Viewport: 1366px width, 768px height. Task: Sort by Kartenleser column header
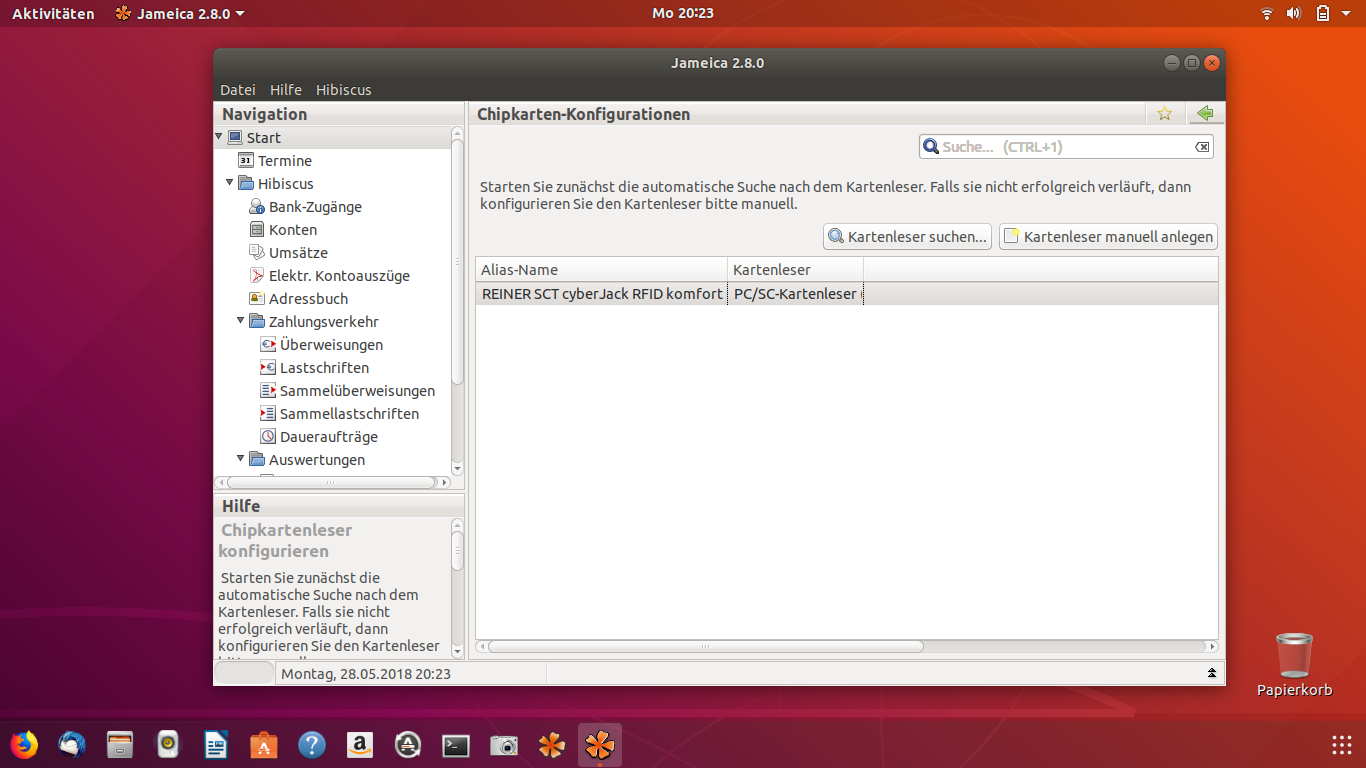795,270
